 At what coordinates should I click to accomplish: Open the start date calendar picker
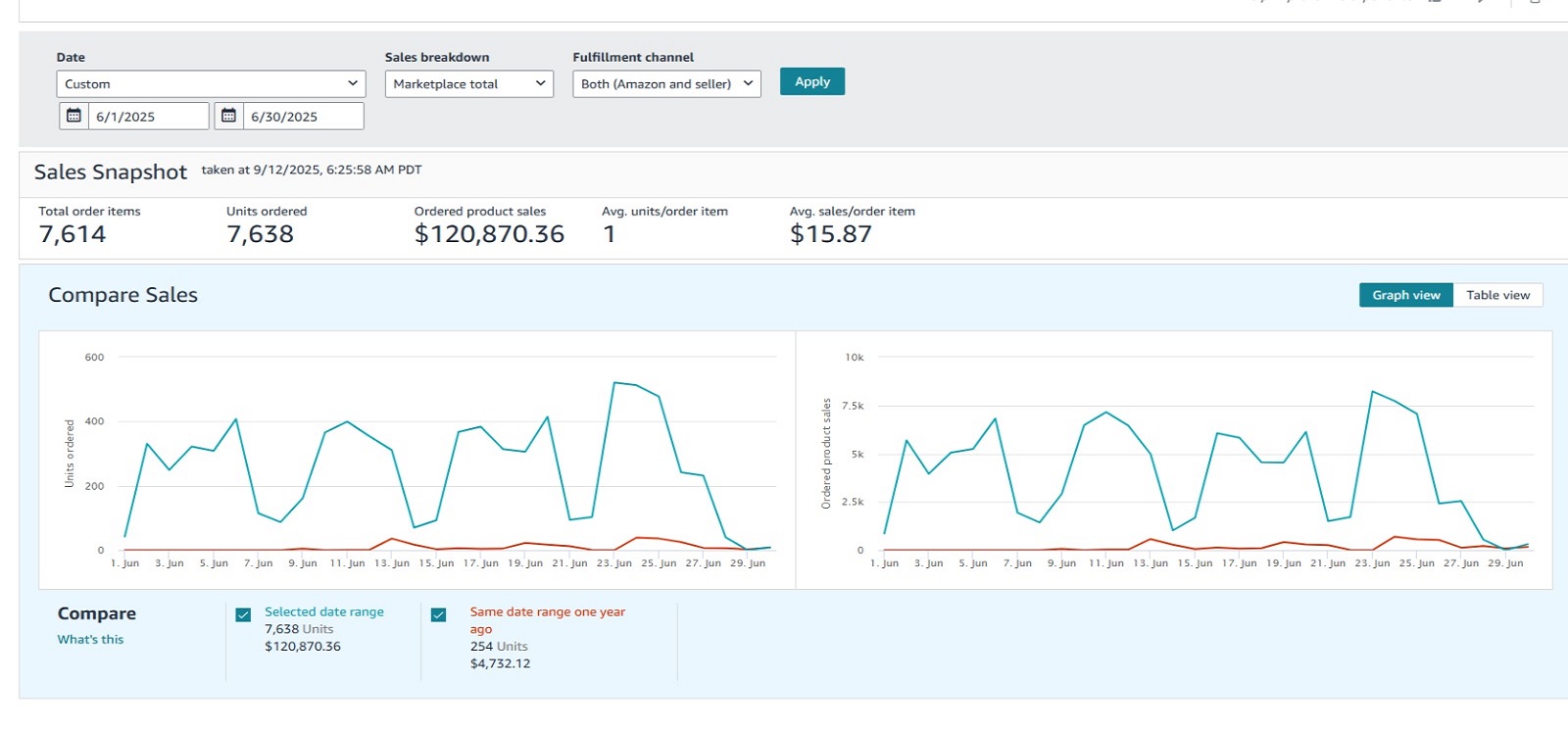pyautogui.click(x=73, y=116)
